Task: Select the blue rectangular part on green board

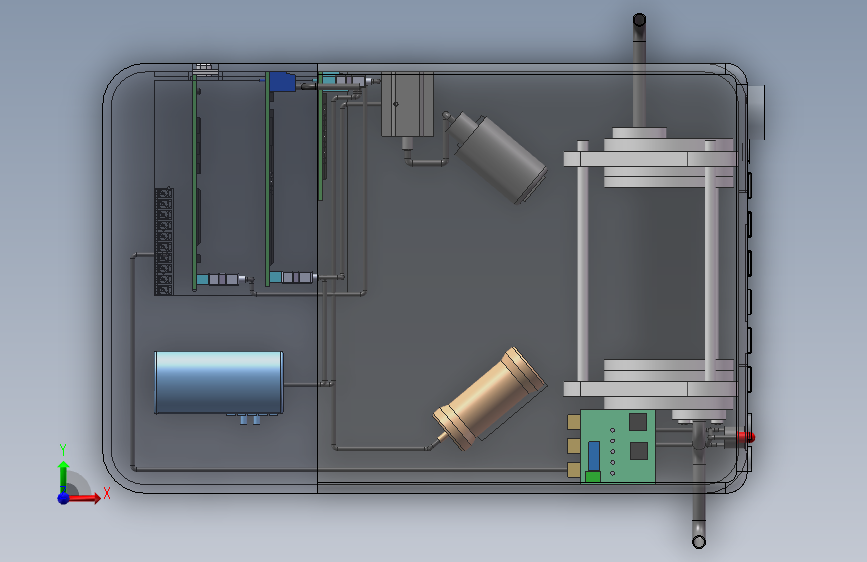Action: click(594, 456)
